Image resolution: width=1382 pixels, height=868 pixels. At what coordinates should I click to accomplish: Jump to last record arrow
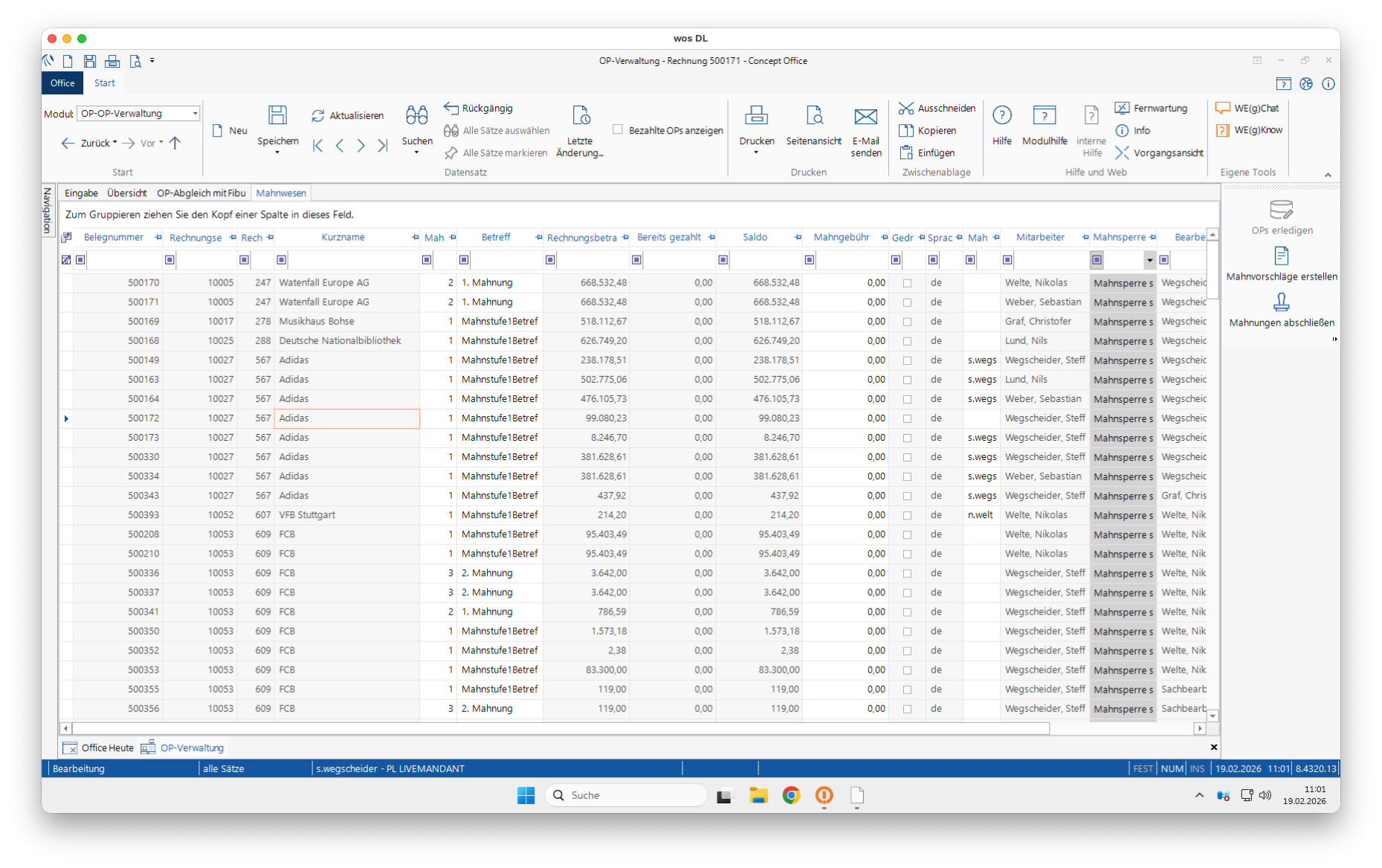coord(382,146)
